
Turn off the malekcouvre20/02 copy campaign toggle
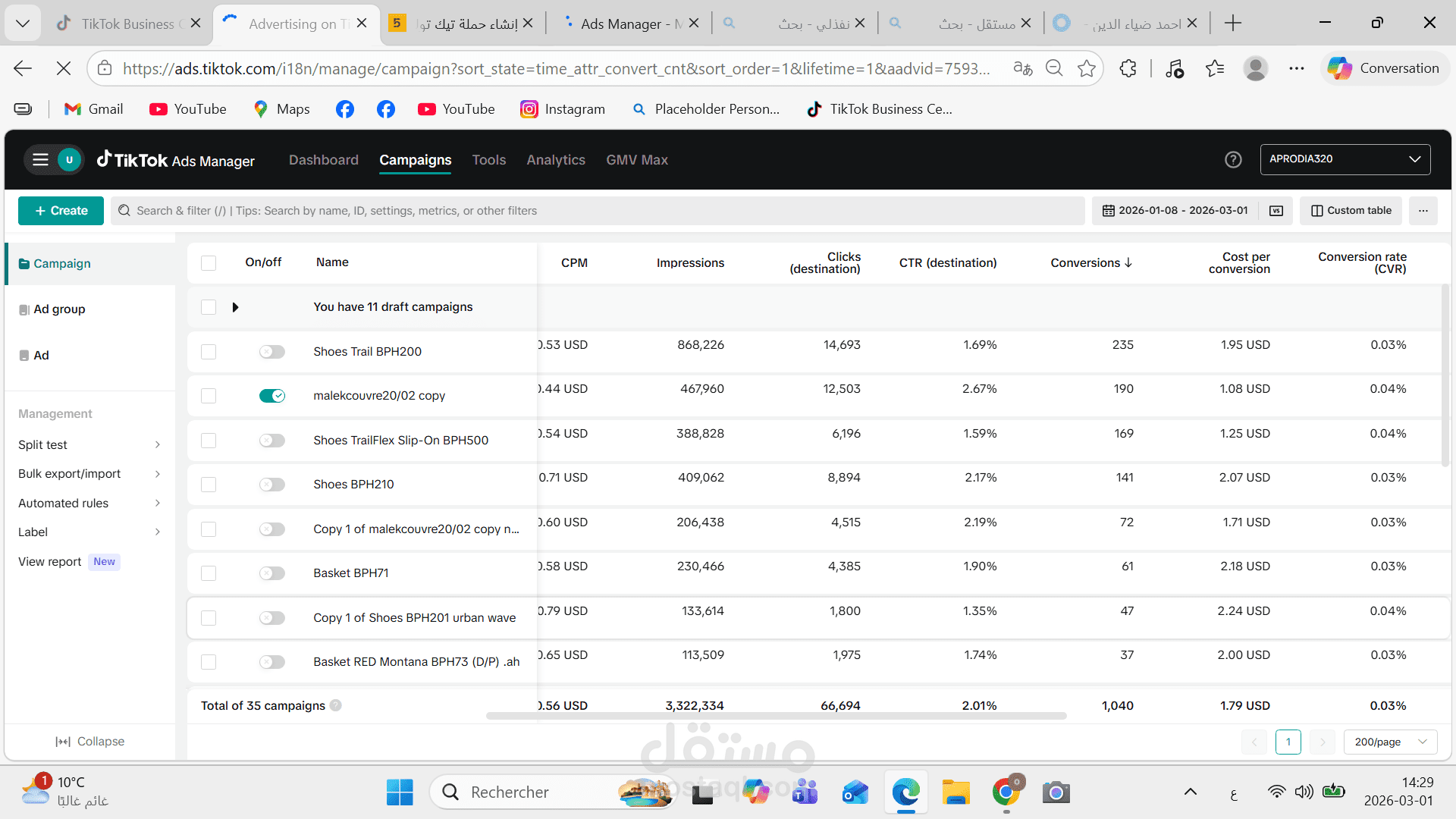[x=271, y=396]
